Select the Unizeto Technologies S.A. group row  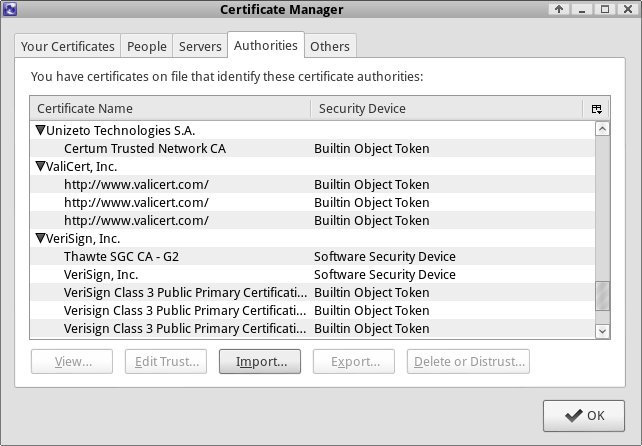(x=312, y=130)
